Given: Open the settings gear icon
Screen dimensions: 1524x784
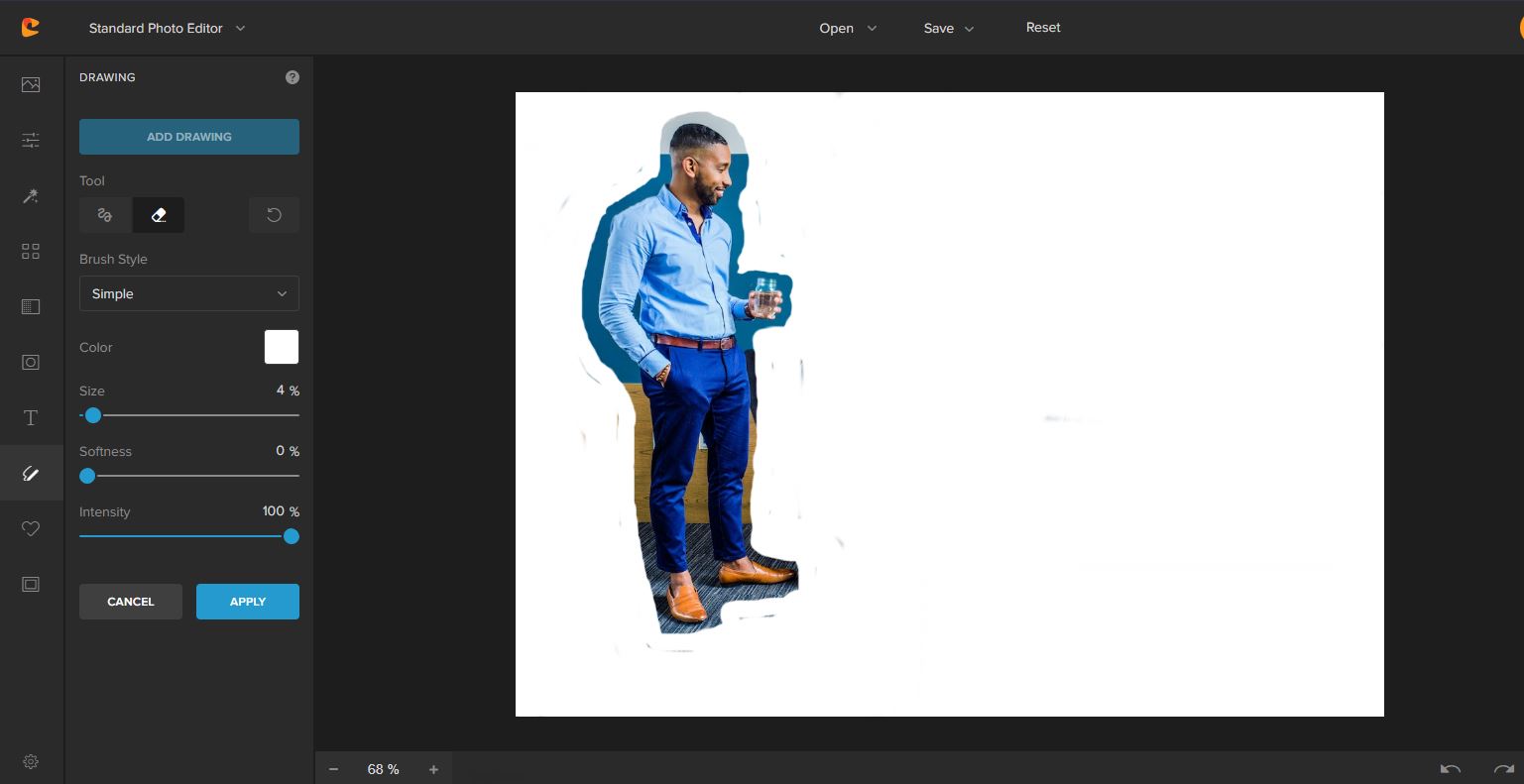Looking at the screenshot, I should (x=31, y=761).
